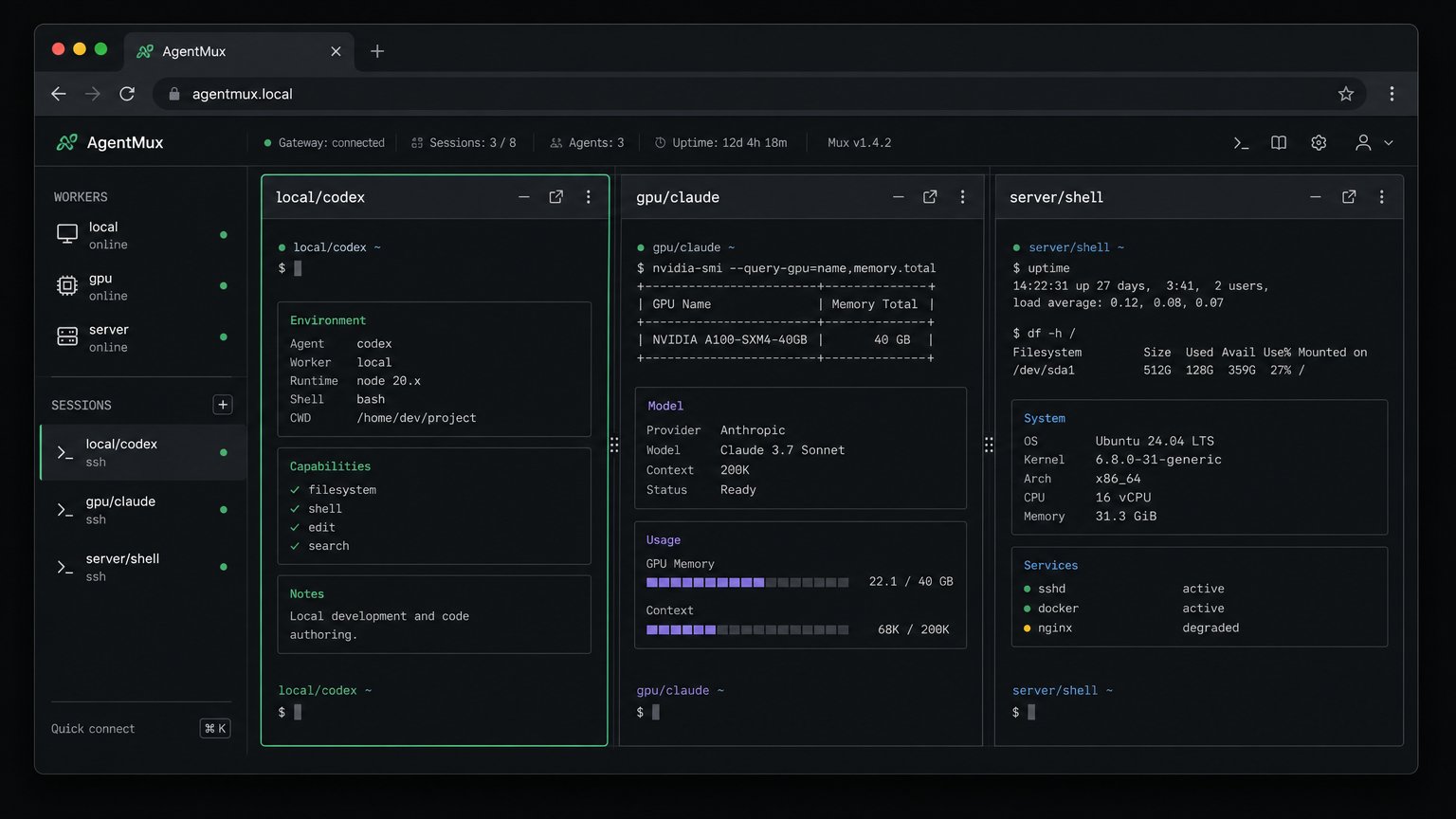Pop out the gpu/claude pane

930,197
